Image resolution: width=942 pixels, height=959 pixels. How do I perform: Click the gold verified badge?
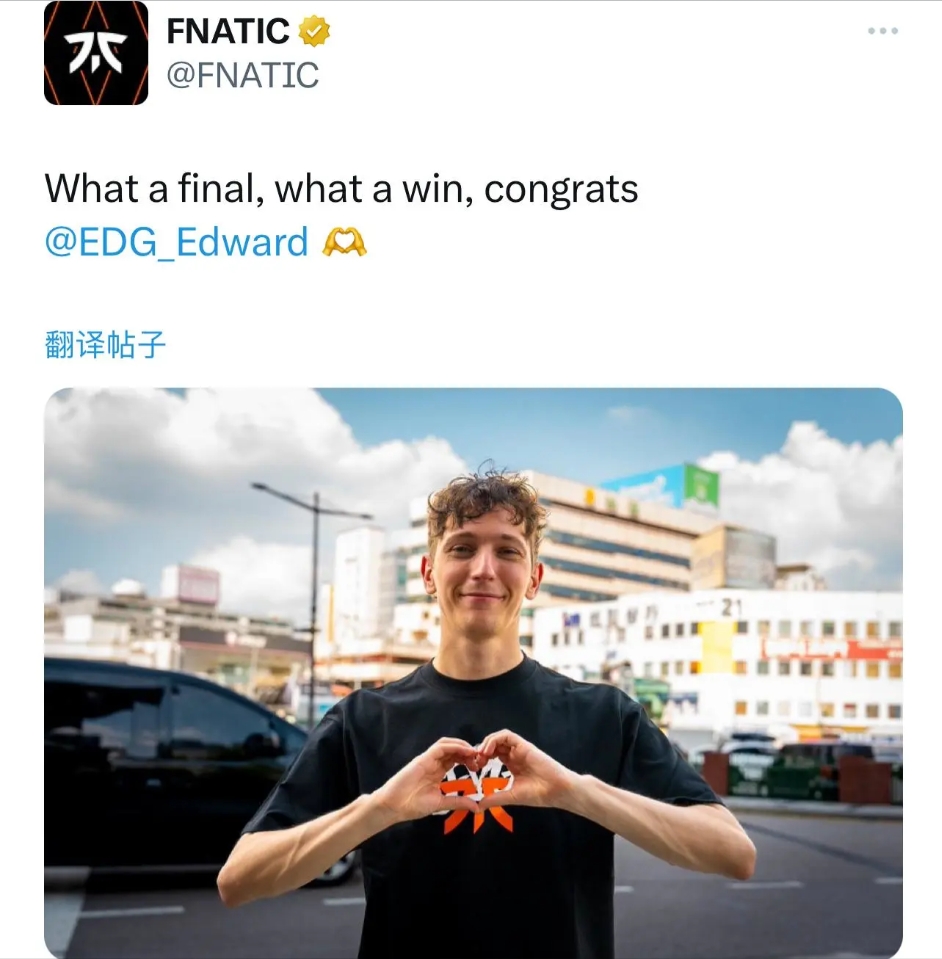314,32
